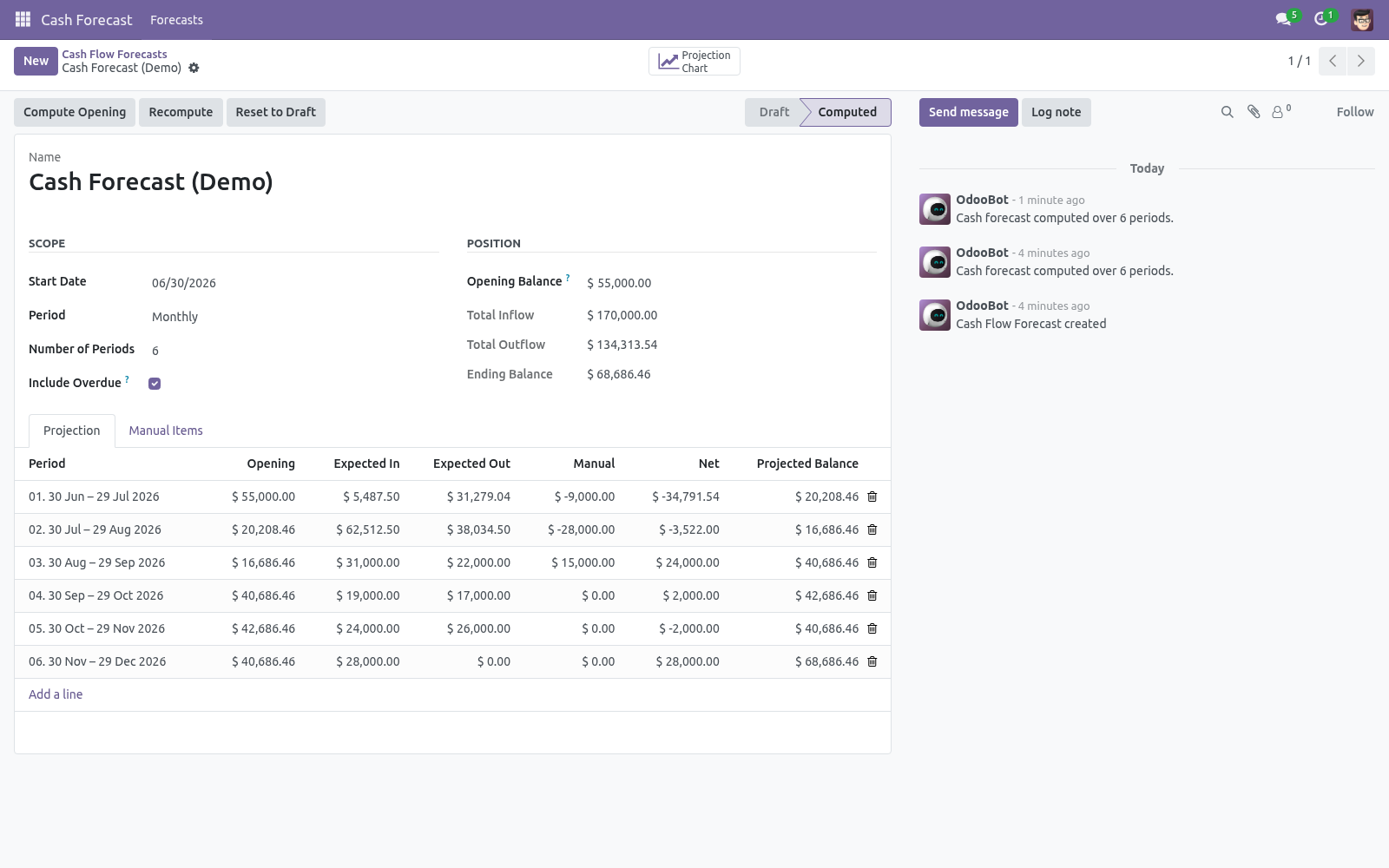Image resolution: width=1389 pixels, height=868 pixels.
Task: Click Compute Opening button
Action: (75, 112)
